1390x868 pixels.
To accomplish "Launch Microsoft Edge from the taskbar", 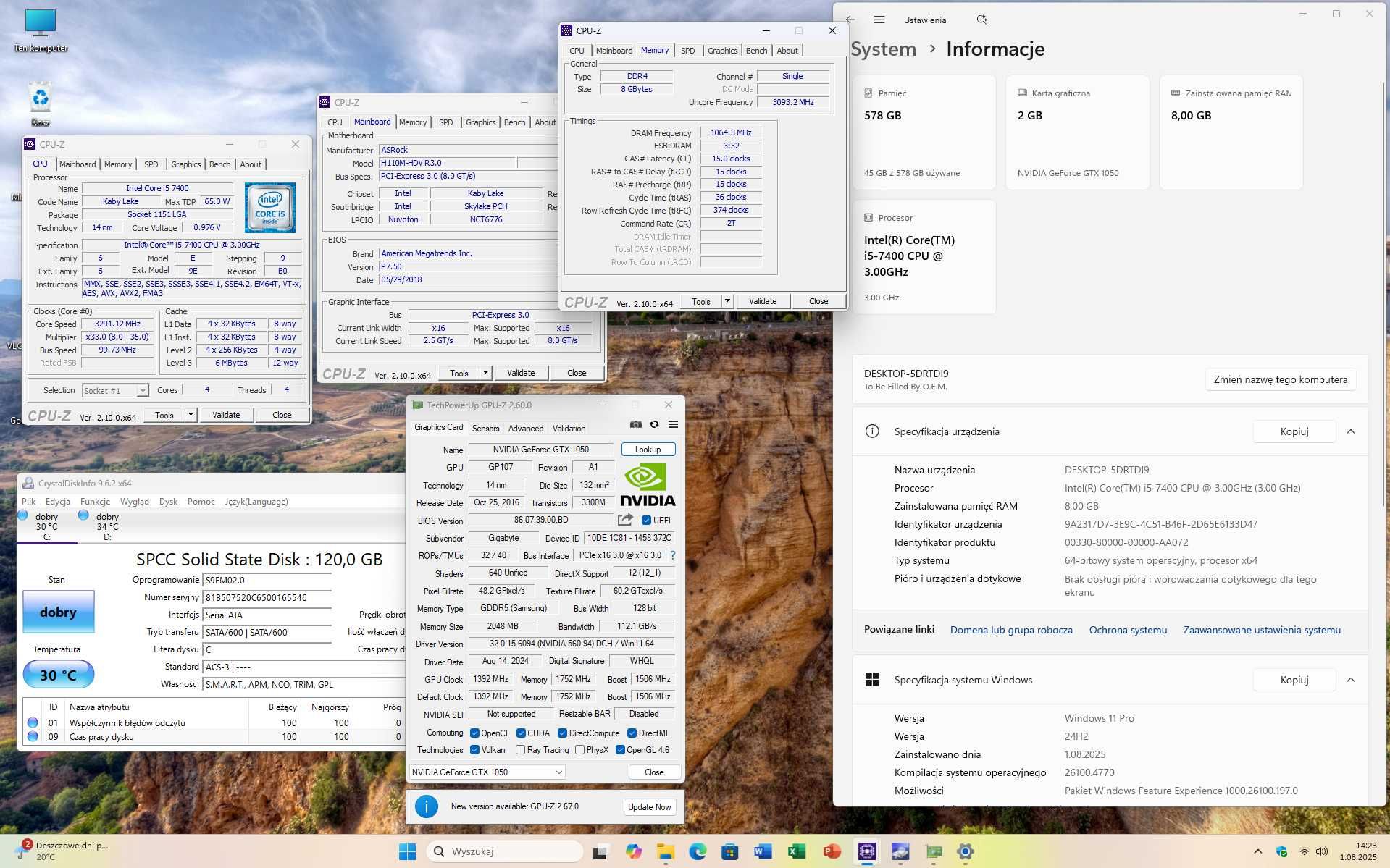I will (x=697, y=851).
